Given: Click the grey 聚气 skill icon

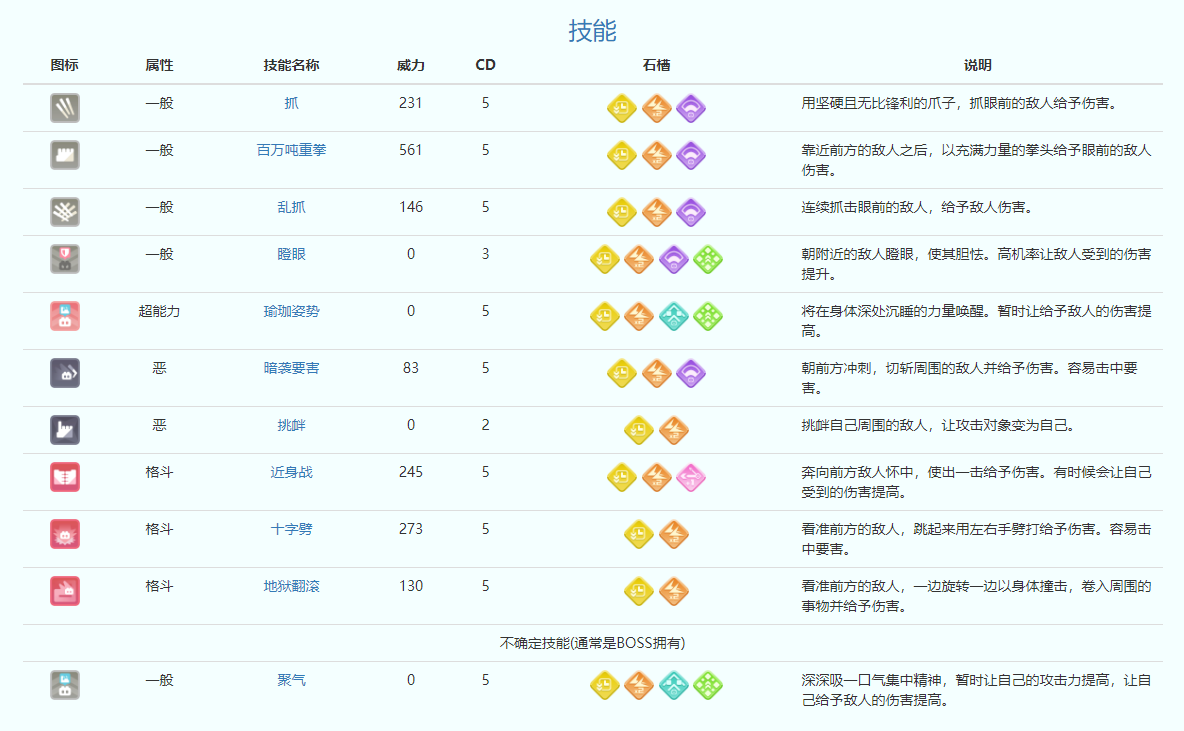Looking at the screenshot, I should click(65, 685).
